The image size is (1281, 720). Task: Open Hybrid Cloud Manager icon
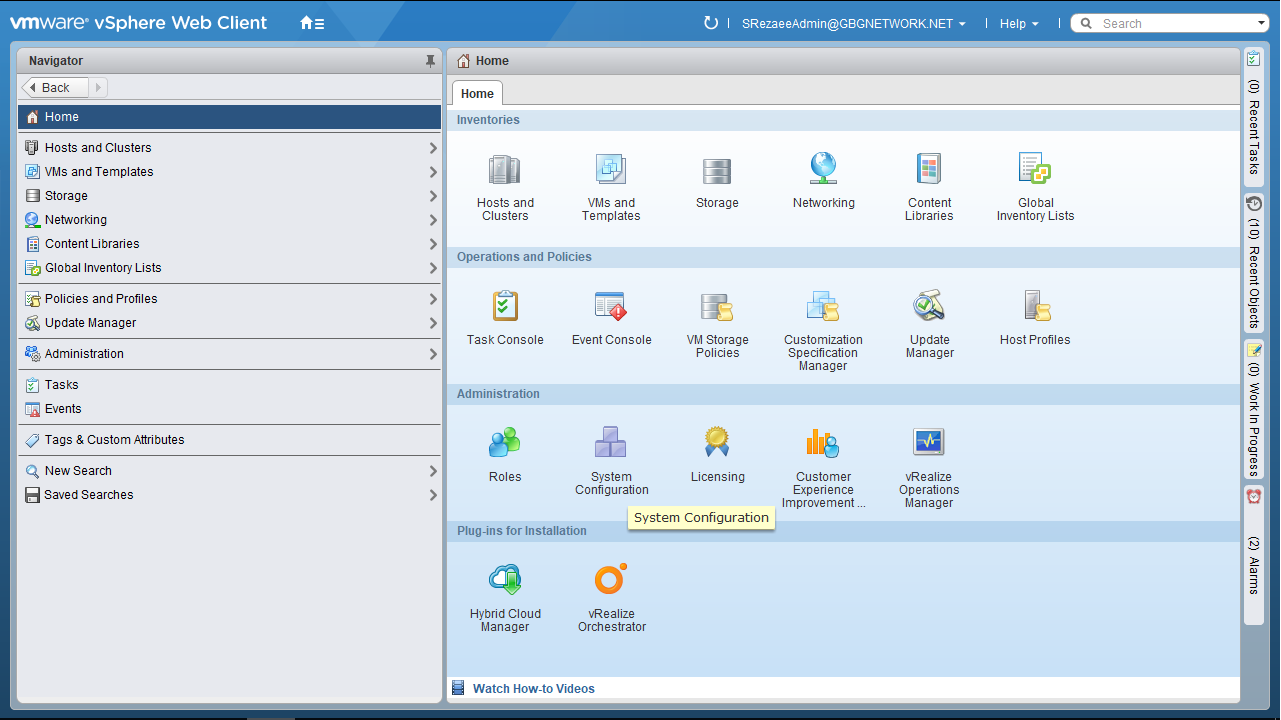(x=505, y=581)
